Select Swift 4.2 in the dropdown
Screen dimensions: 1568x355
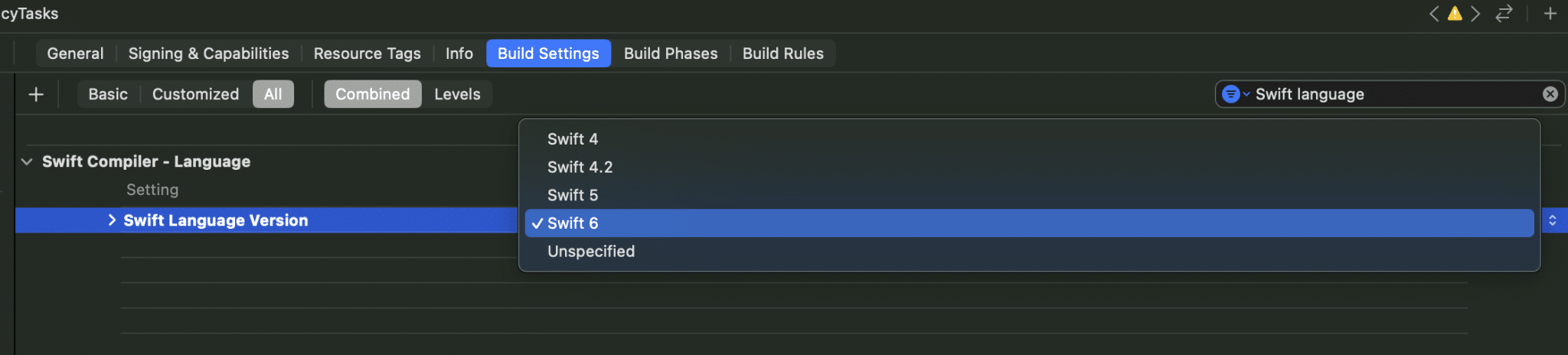point(580,167)
